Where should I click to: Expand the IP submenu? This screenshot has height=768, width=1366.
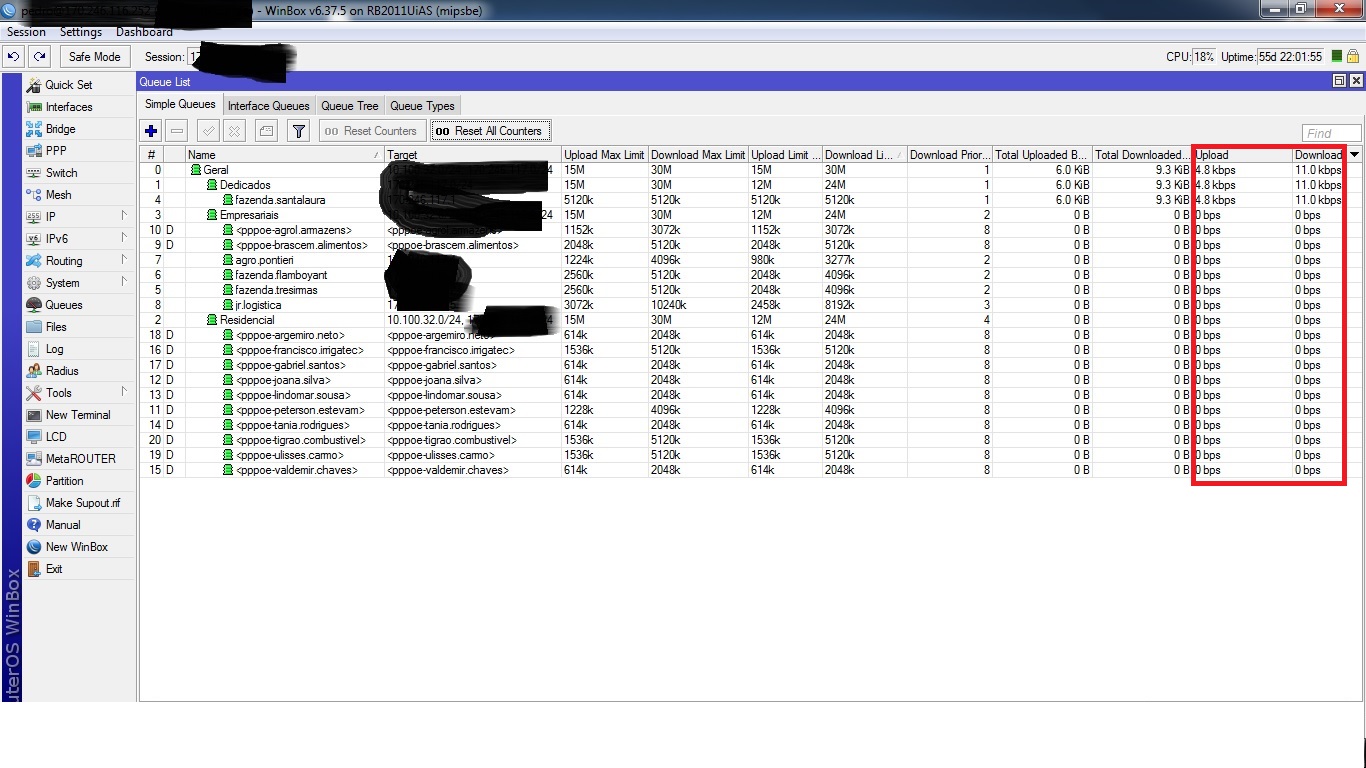coord(124,216)
